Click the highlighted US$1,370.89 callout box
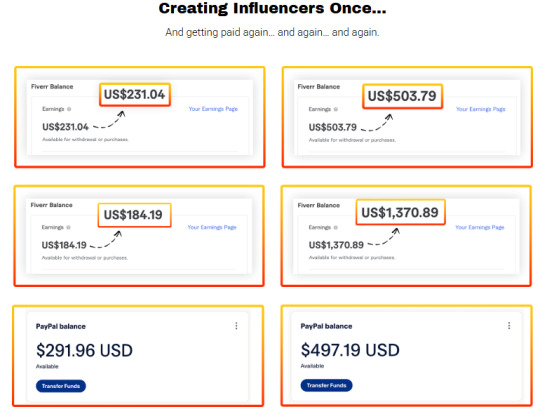The image size is (540, 414). pos(400,212)
